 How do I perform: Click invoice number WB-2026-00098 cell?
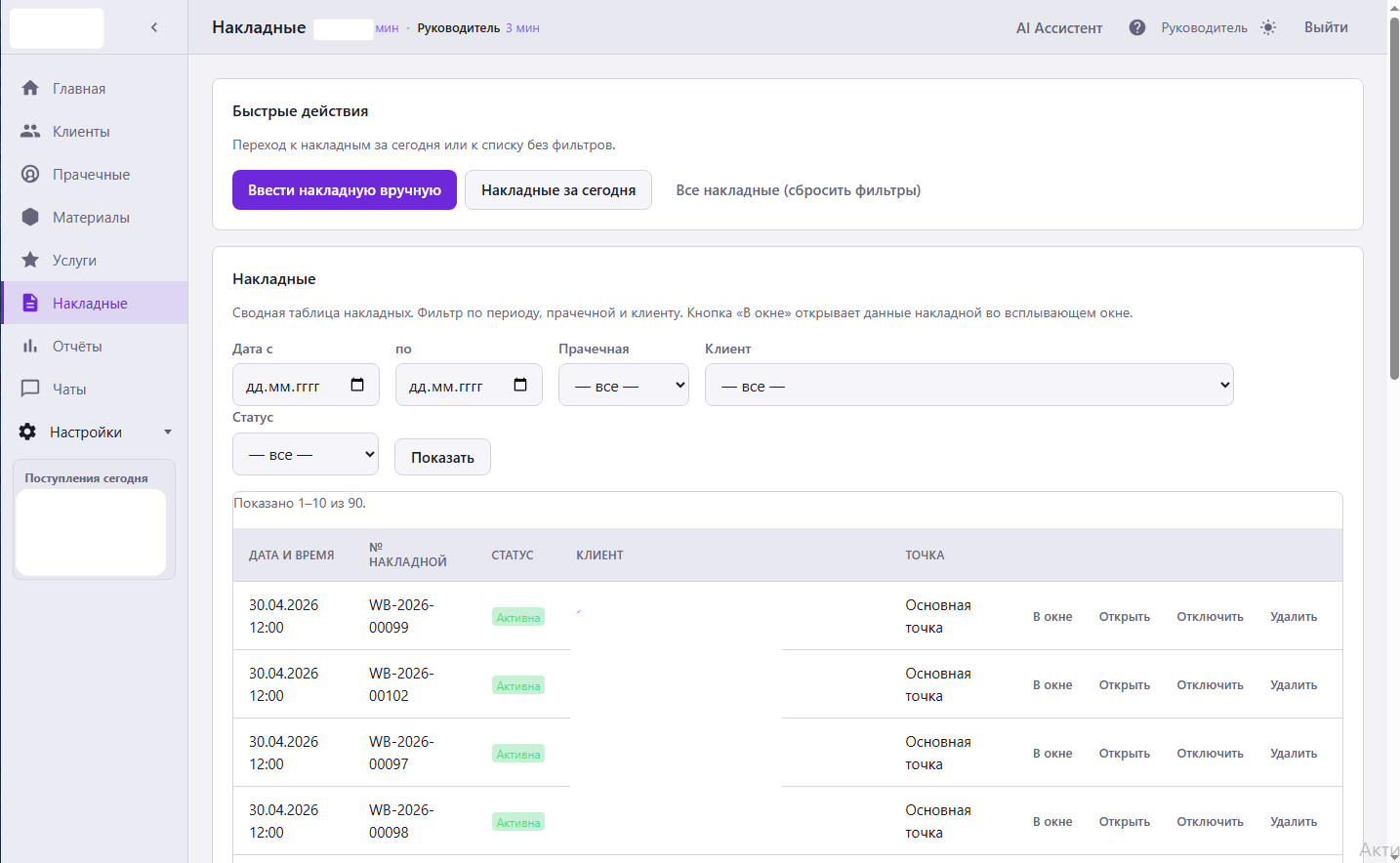click(401, 821)
